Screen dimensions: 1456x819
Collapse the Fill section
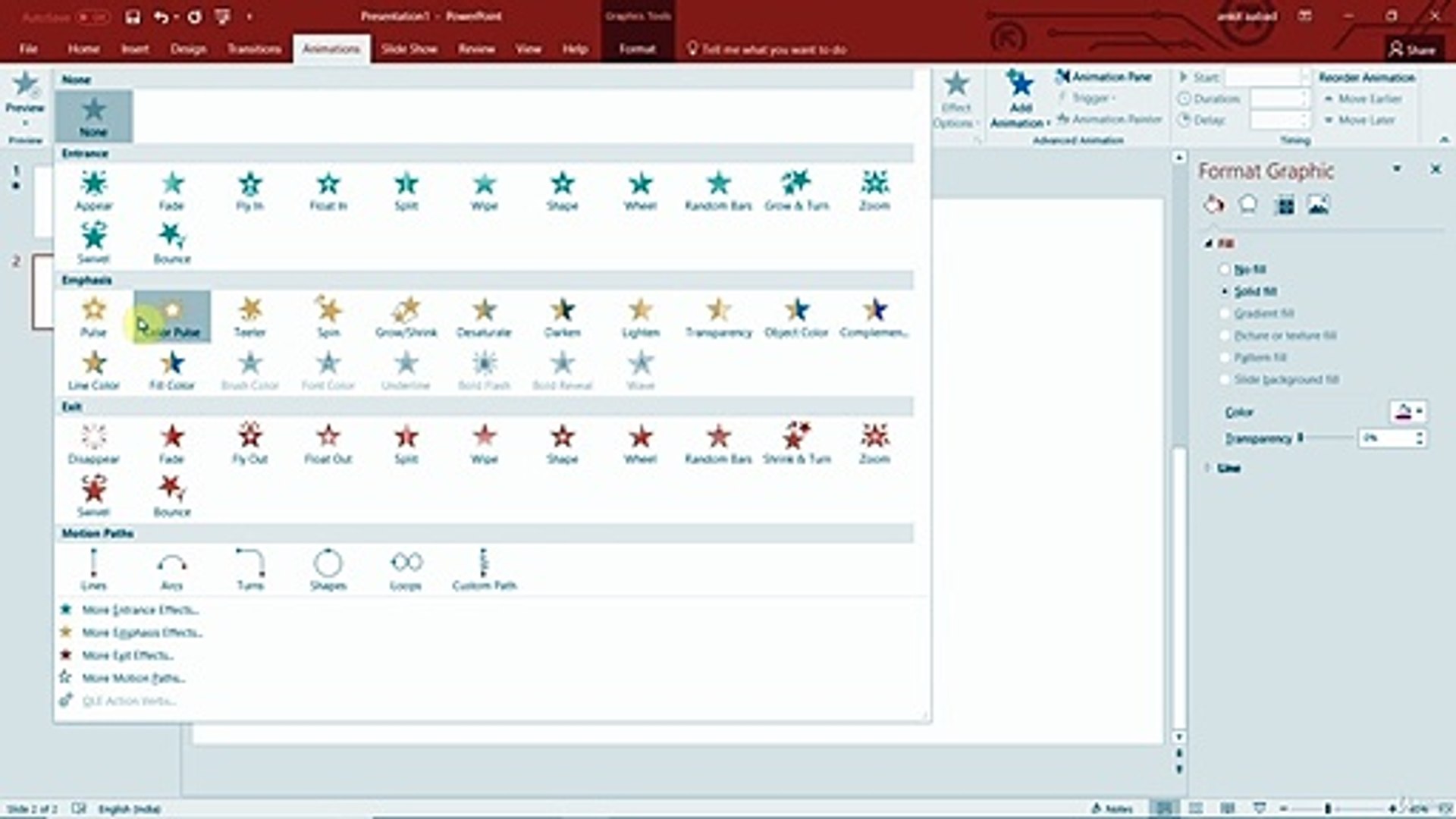click(x=1209, y=243)
